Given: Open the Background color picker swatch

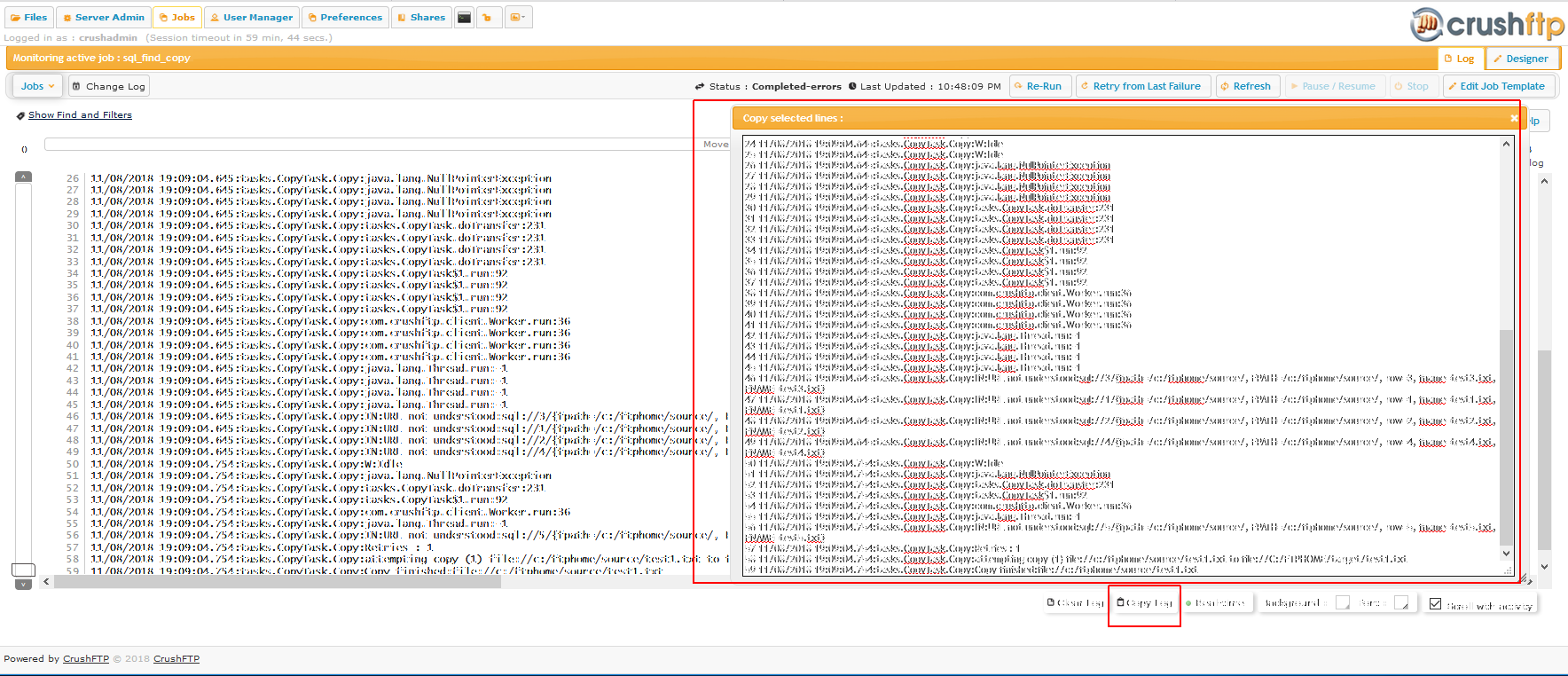Looking at the screenshot, I should tap(1343, 603).
